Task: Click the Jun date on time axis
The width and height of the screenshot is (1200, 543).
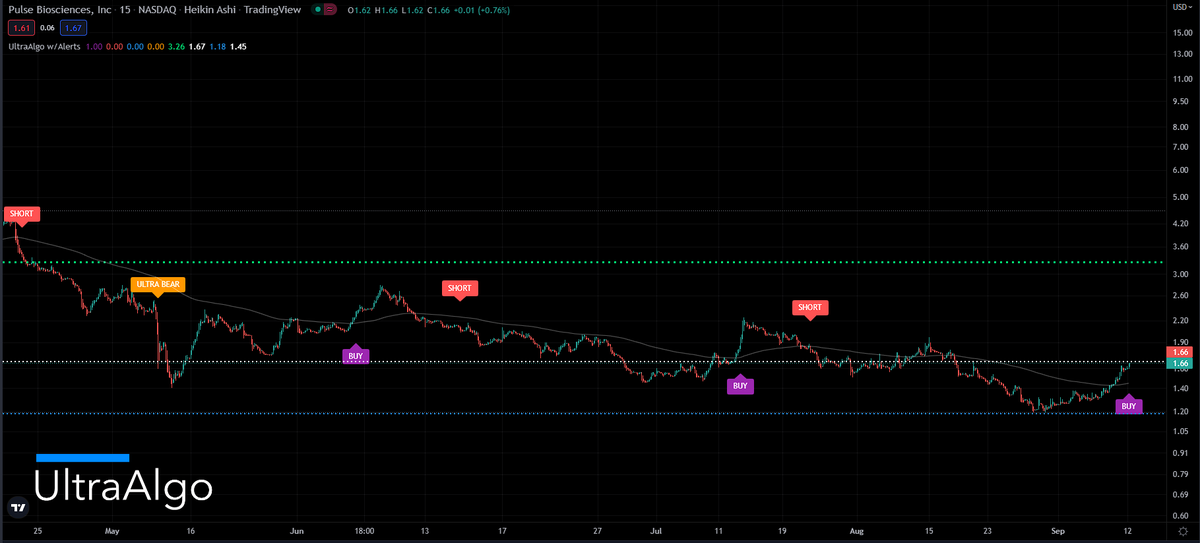Action: (296, 533)
